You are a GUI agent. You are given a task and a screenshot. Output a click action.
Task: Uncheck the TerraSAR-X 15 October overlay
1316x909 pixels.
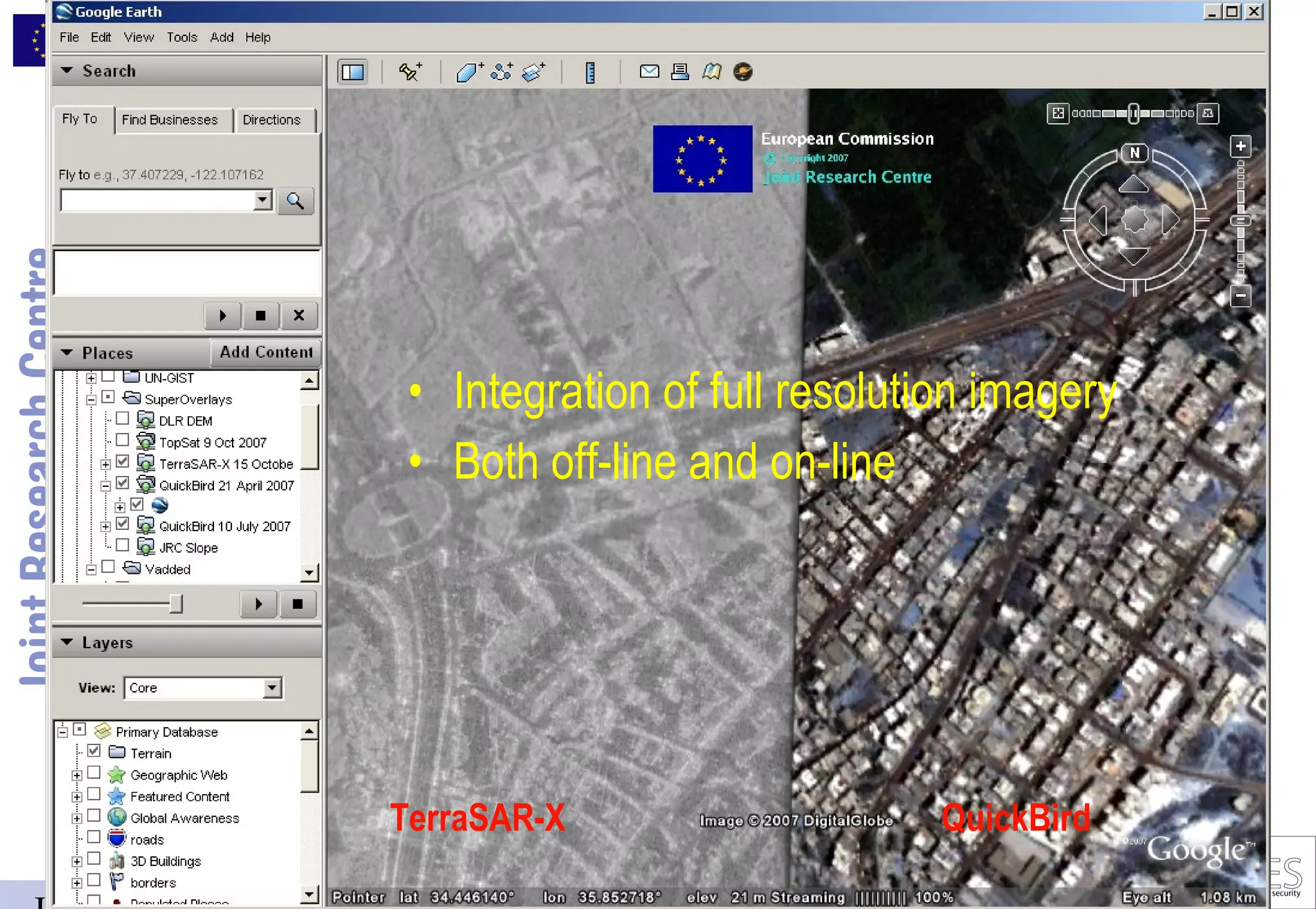(123, 462)
